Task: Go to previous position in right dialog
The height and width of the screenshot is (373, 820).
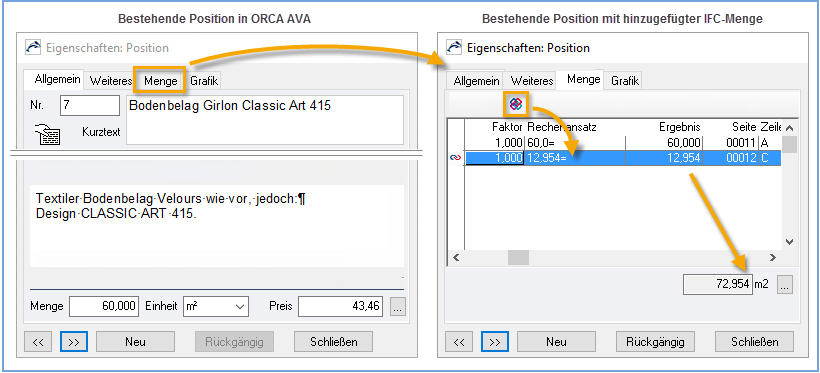Action: (459, 342)
